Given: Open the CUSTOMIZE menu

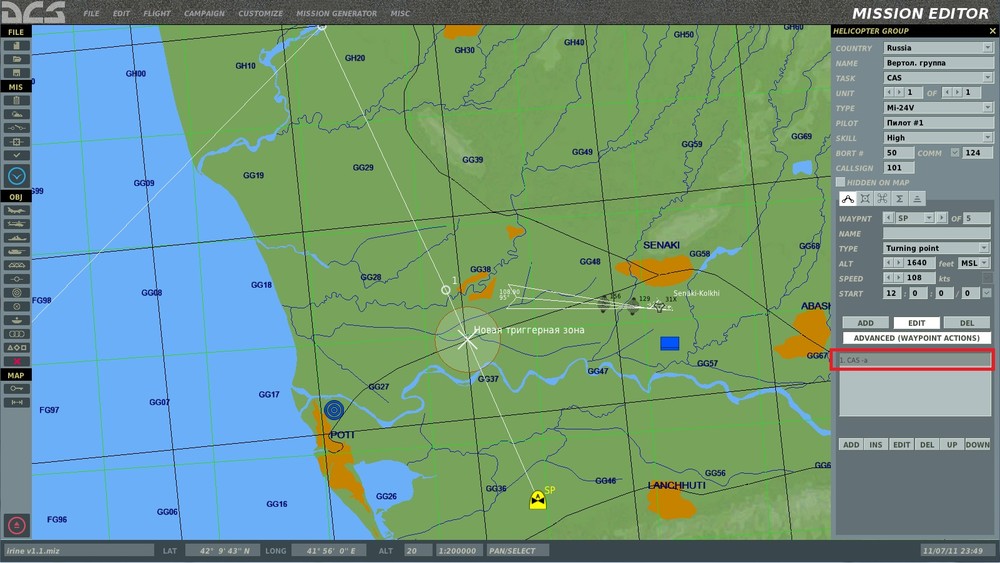Looking at the screenshot, I should pyautogui.click(x=260, y=13).
